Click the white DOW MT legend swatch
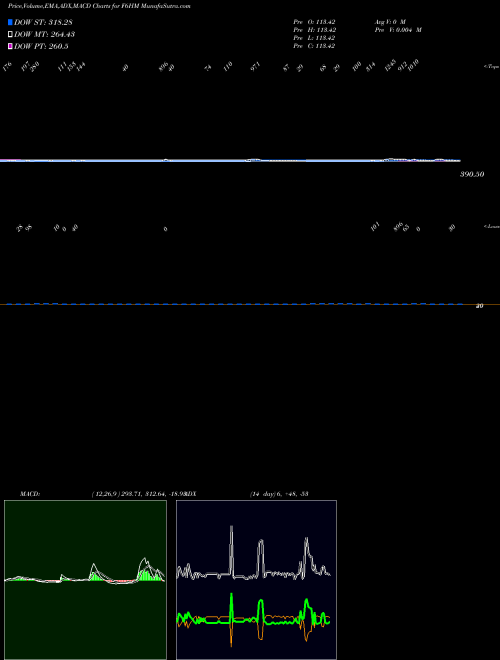 coord(10,35)
